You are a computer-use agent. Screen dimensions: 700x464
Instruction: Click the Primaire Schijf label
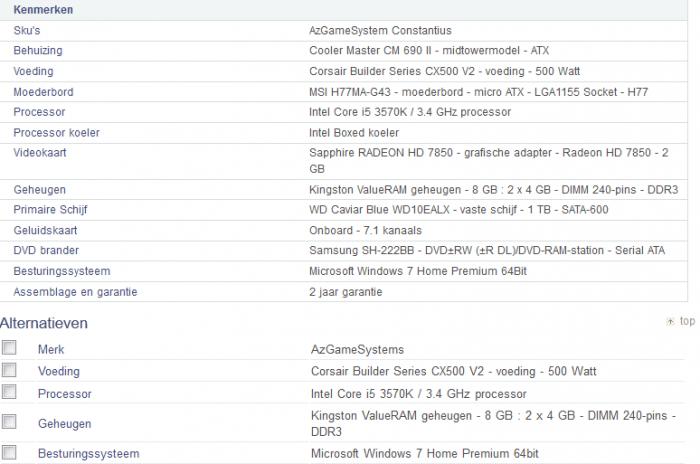pyautogui.click(x=50, y=210)
